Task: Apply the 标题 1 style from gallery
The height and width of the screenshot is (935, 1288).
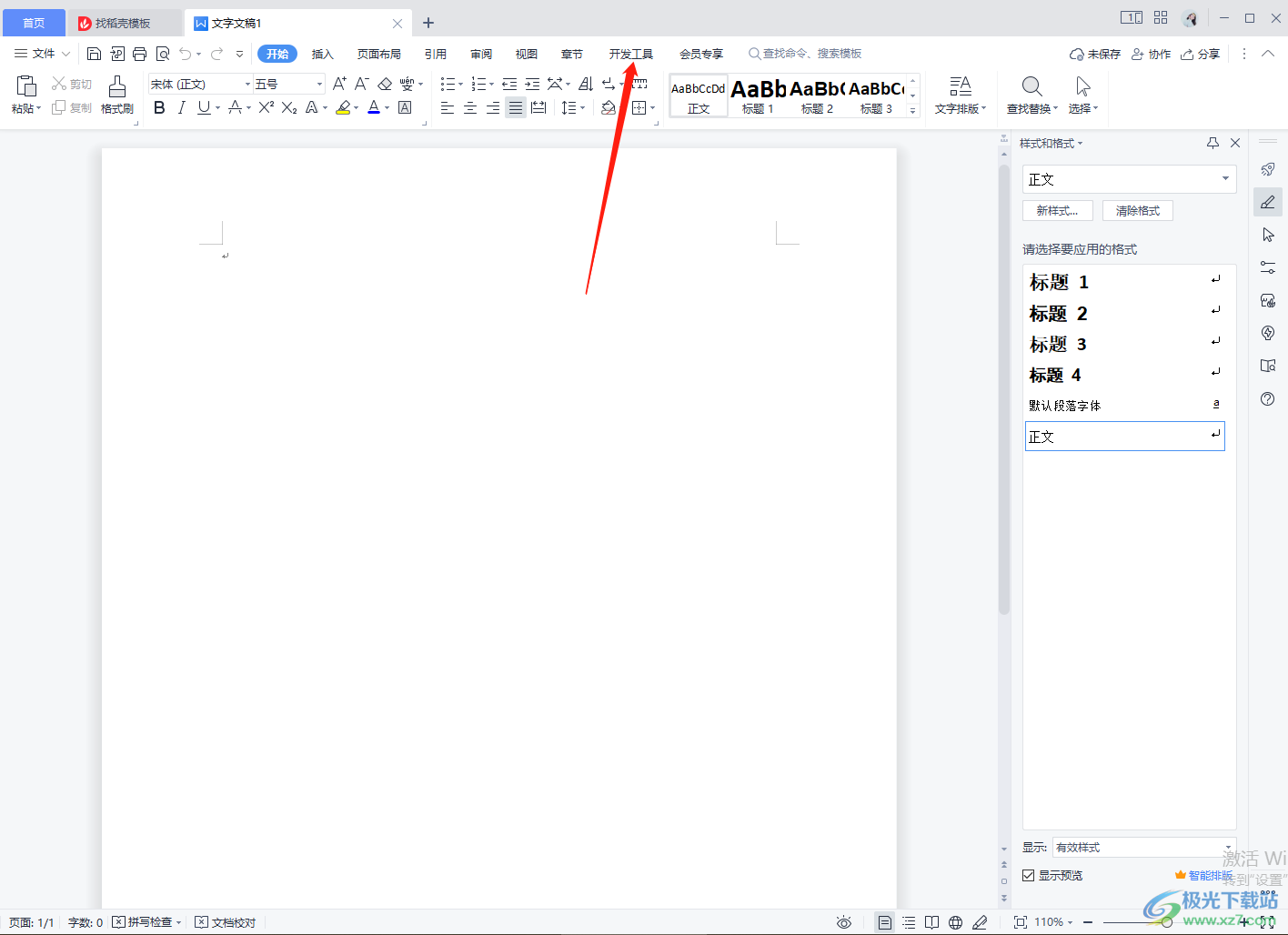Action: [759, 96]
